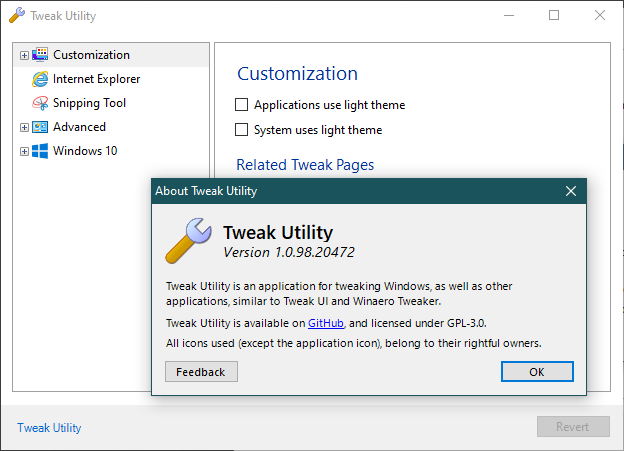Click the Revert button
The image size is (624, 451).
point(573,427)
